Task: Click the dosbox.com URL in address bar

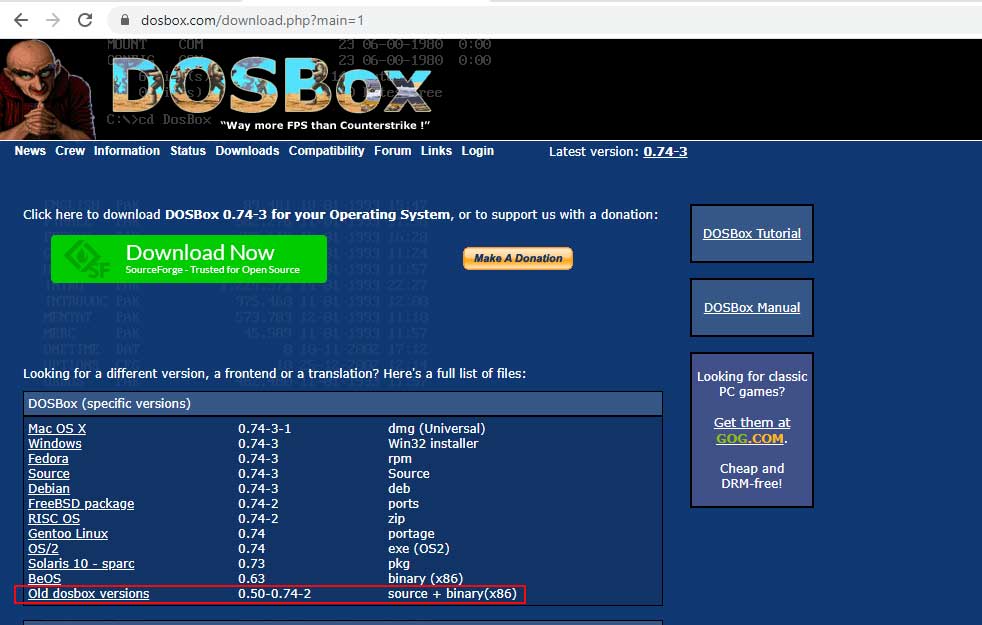Action: tap(252, 20)
